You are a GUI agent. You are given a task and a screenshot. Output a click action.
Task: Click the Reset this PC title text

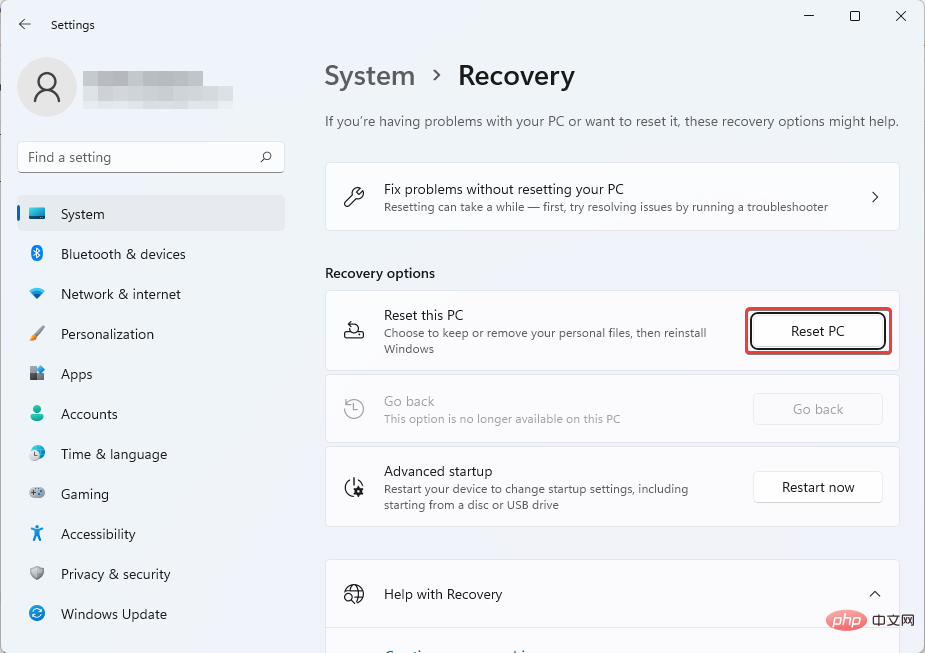coord(424,315)
